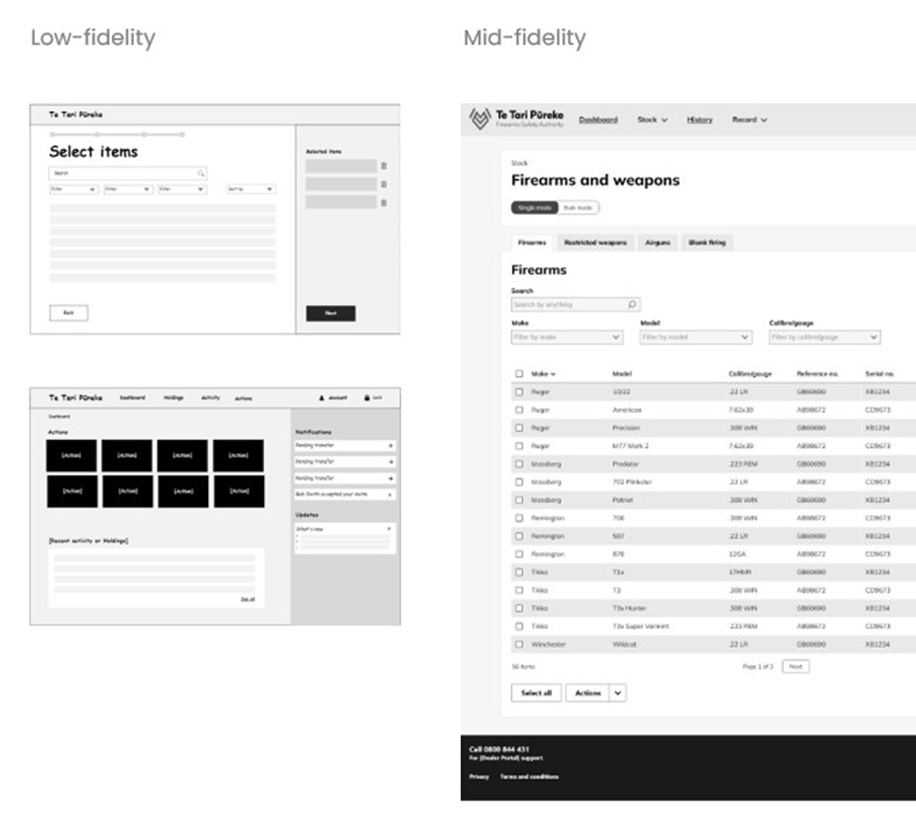Screen dimensions: 916x824
Task: Click the magnifier icon in 'Search by anything' field
Action: (632, 304)
